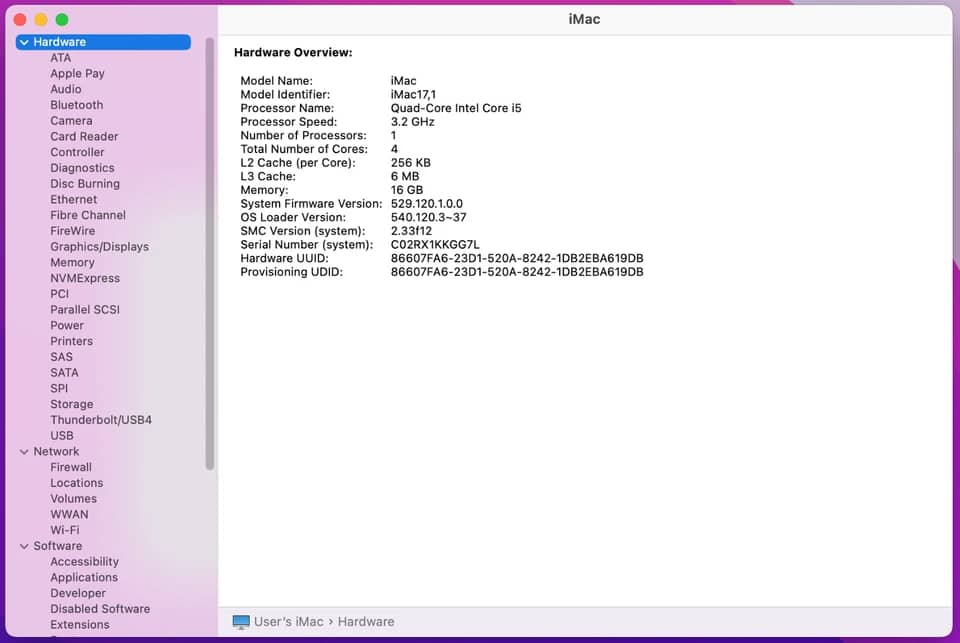This screenshot has height=643, width=960.
Task: Select SAS in the sidebar
Action: [x=61, y=357]
